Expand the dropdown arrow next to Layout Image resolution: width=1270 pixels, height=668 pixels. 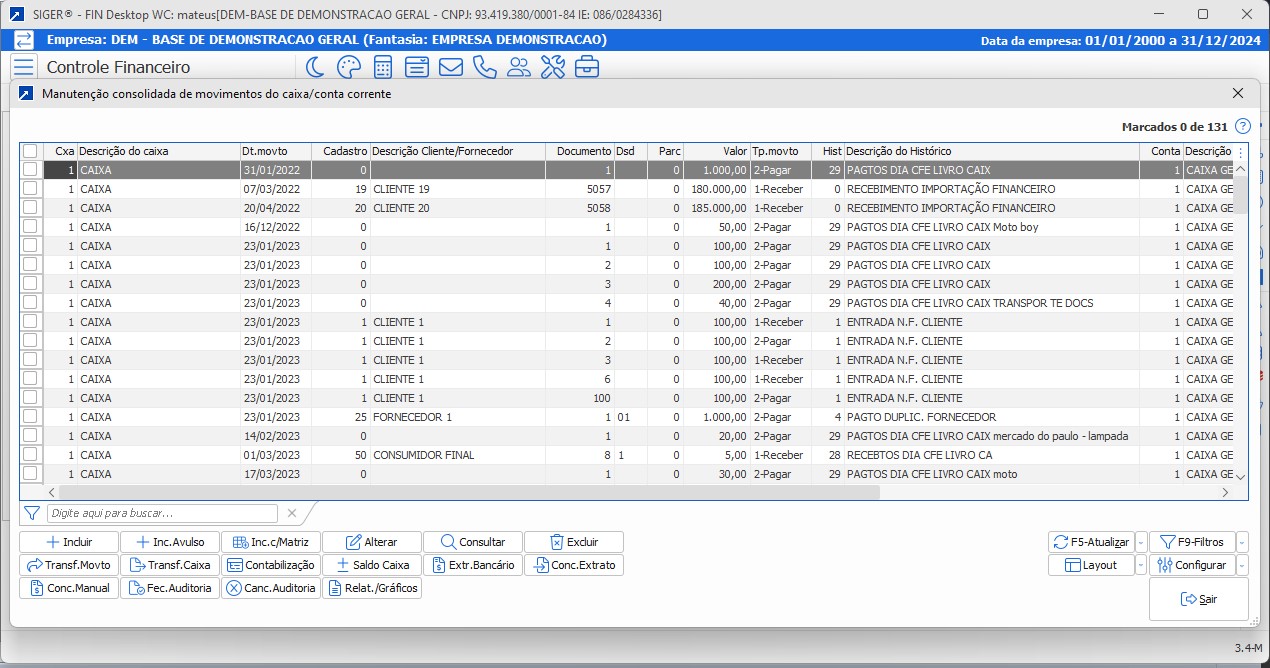[1141, 565]
